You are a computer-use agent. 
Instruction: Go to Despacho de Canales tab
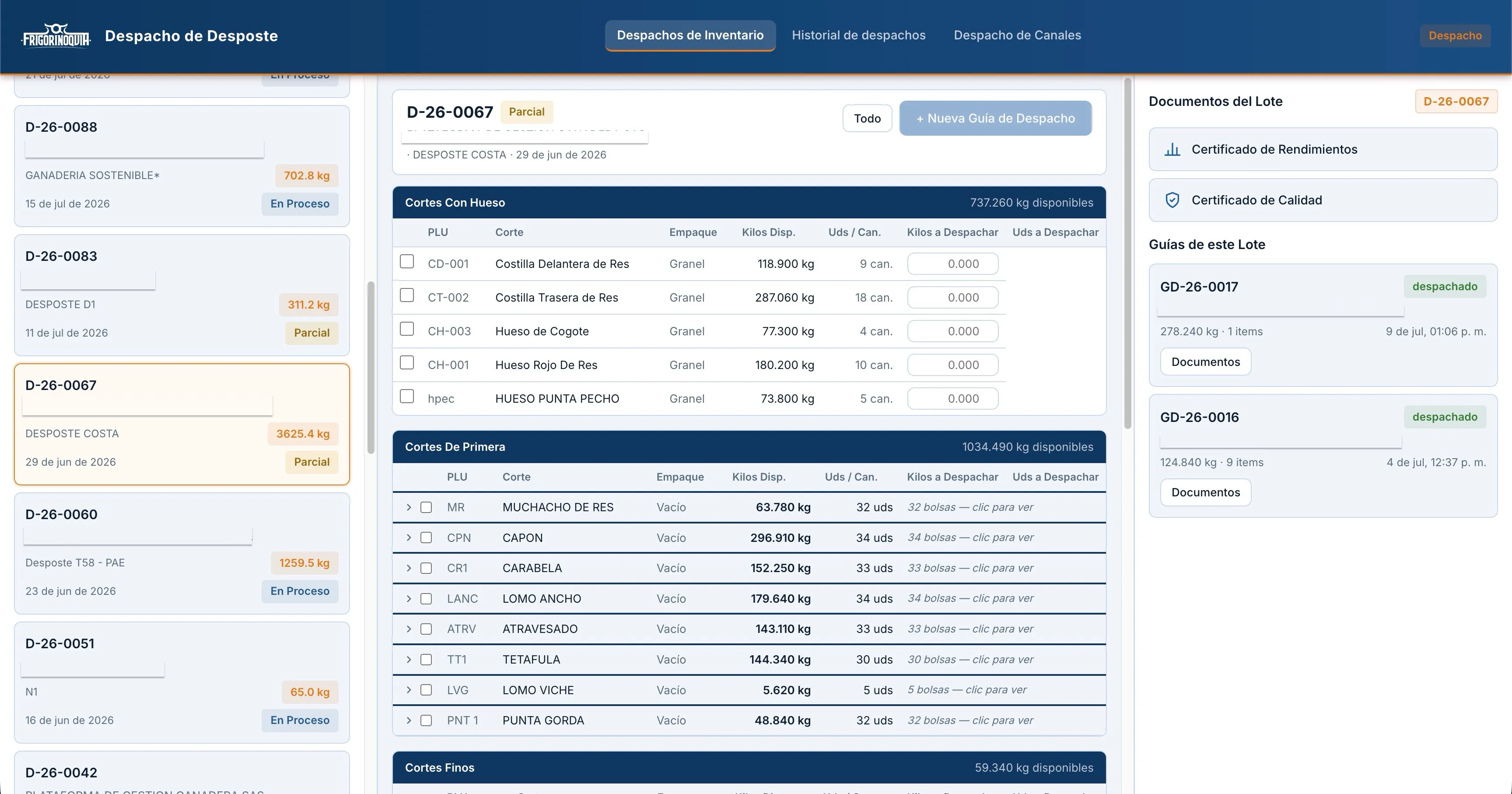[1017, 35]
